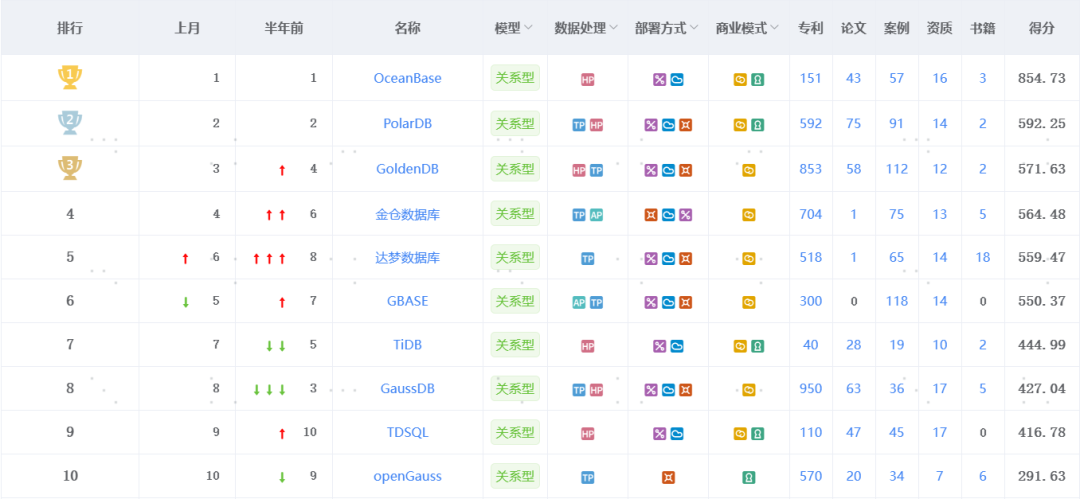Click the blue cloud icon in TDSQL row
The height and width of the screenshot is (499, 1080).
pyautogui.click(x=676, y=434)
